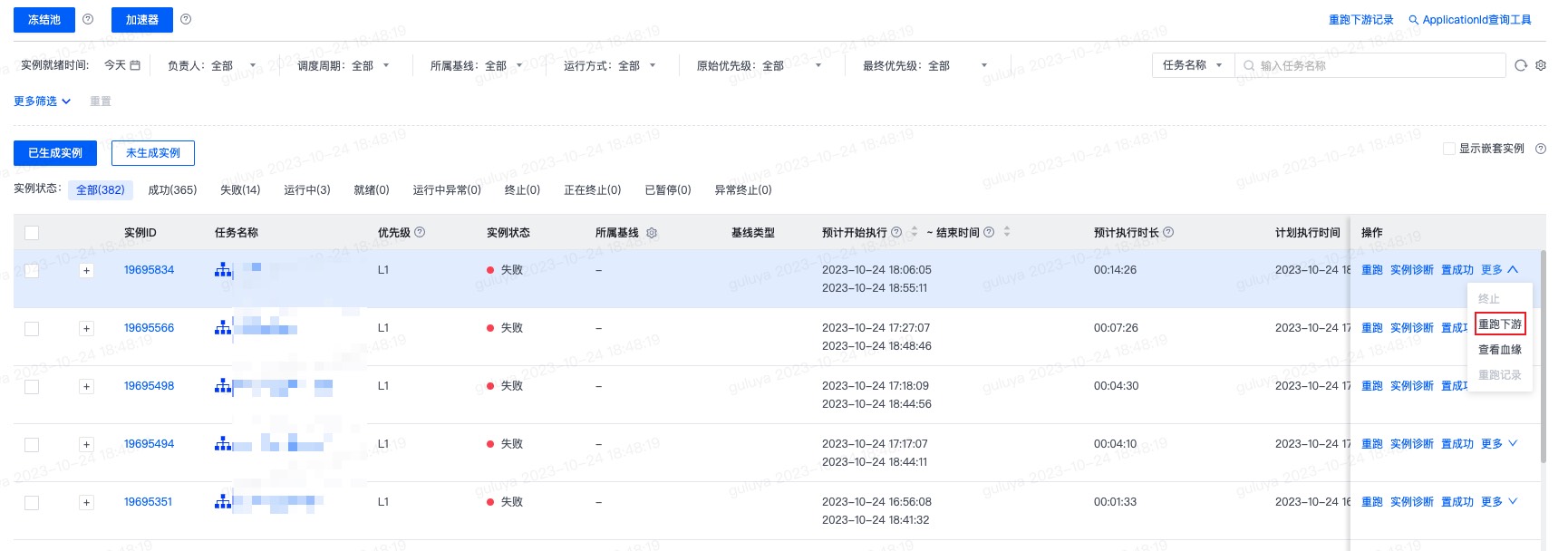Click workflow icon in row 19695834
1568x551 pixels.
click(223, 269)
